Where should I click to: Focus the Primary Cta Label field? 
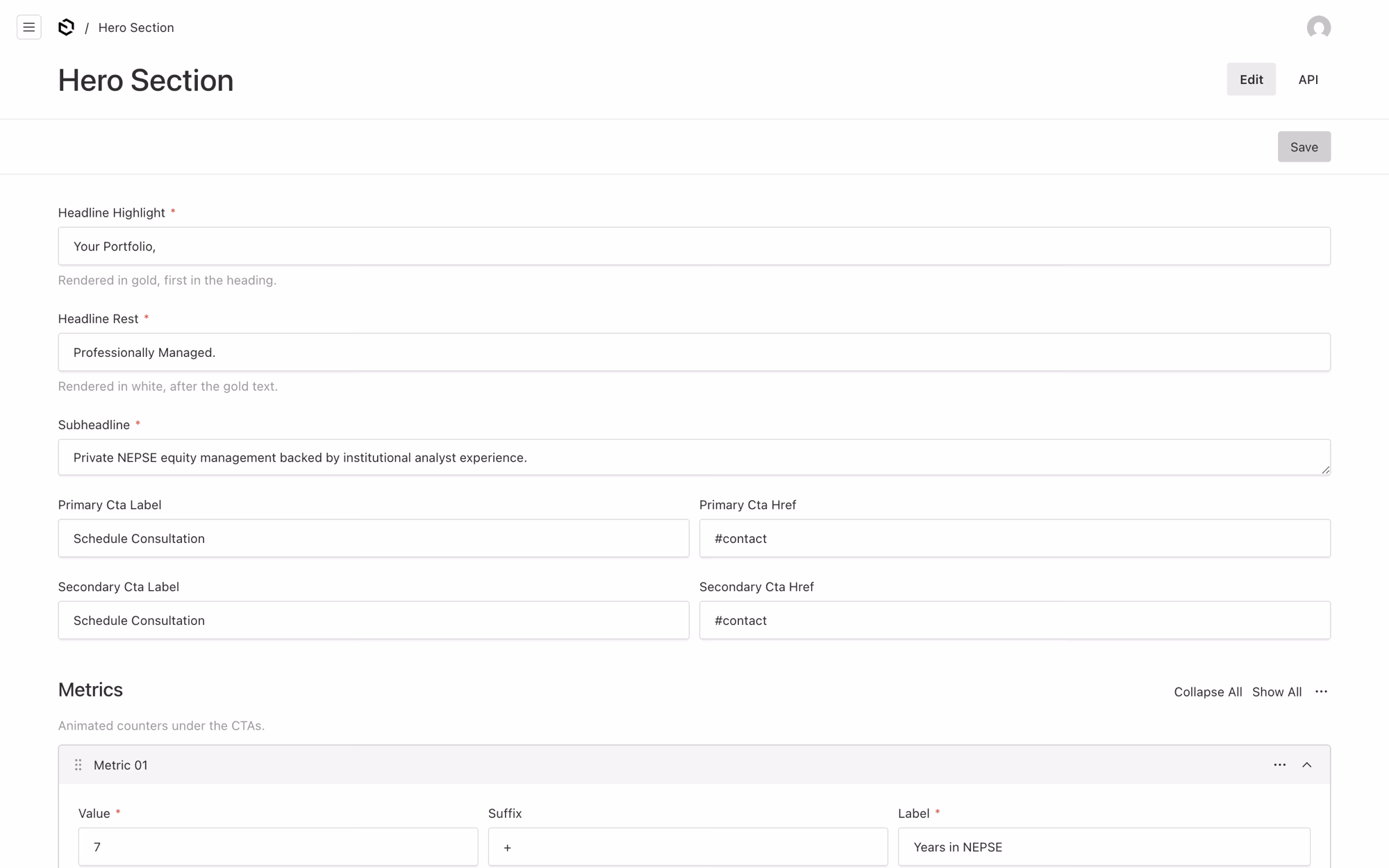[374, 538]
